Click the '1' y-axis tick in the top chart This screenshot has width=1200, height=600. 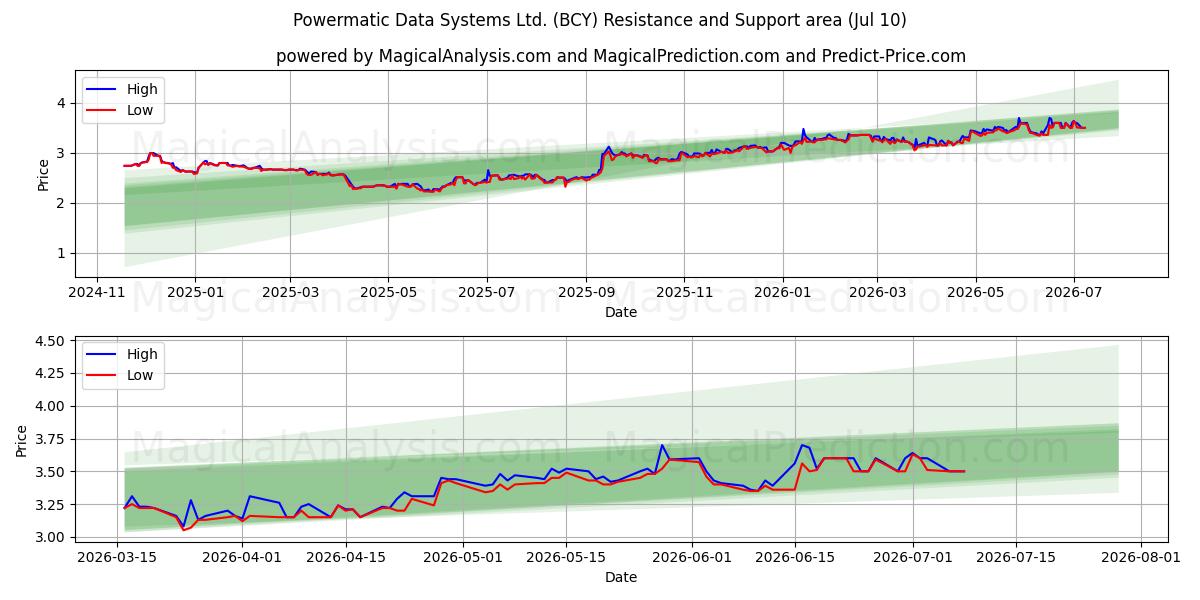coord(61,253)
